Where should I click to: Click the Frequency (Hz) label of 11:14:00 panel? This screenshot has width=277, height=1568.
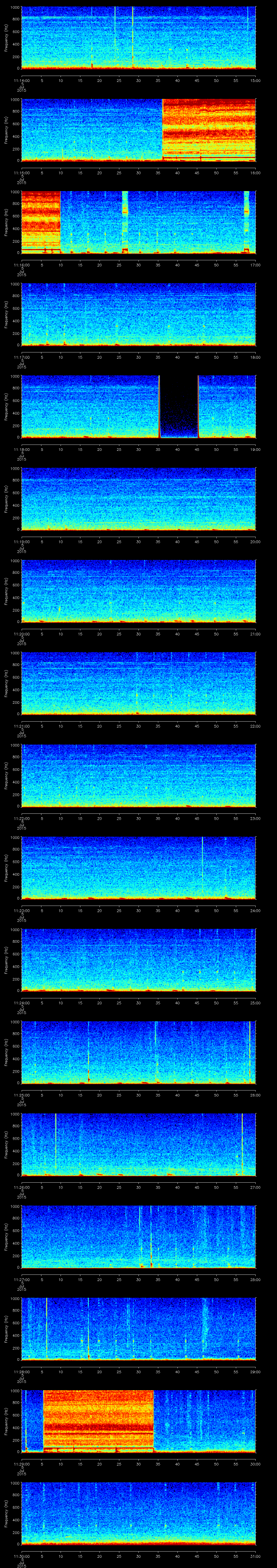pos(6,38)
